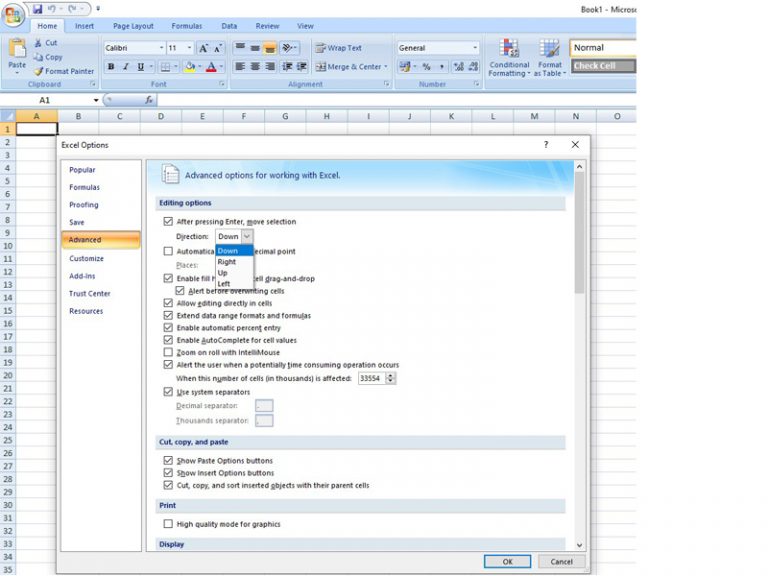Click the Insert Function fx icon
This screenshot has width=768, height=576.
tap(149, 100)
